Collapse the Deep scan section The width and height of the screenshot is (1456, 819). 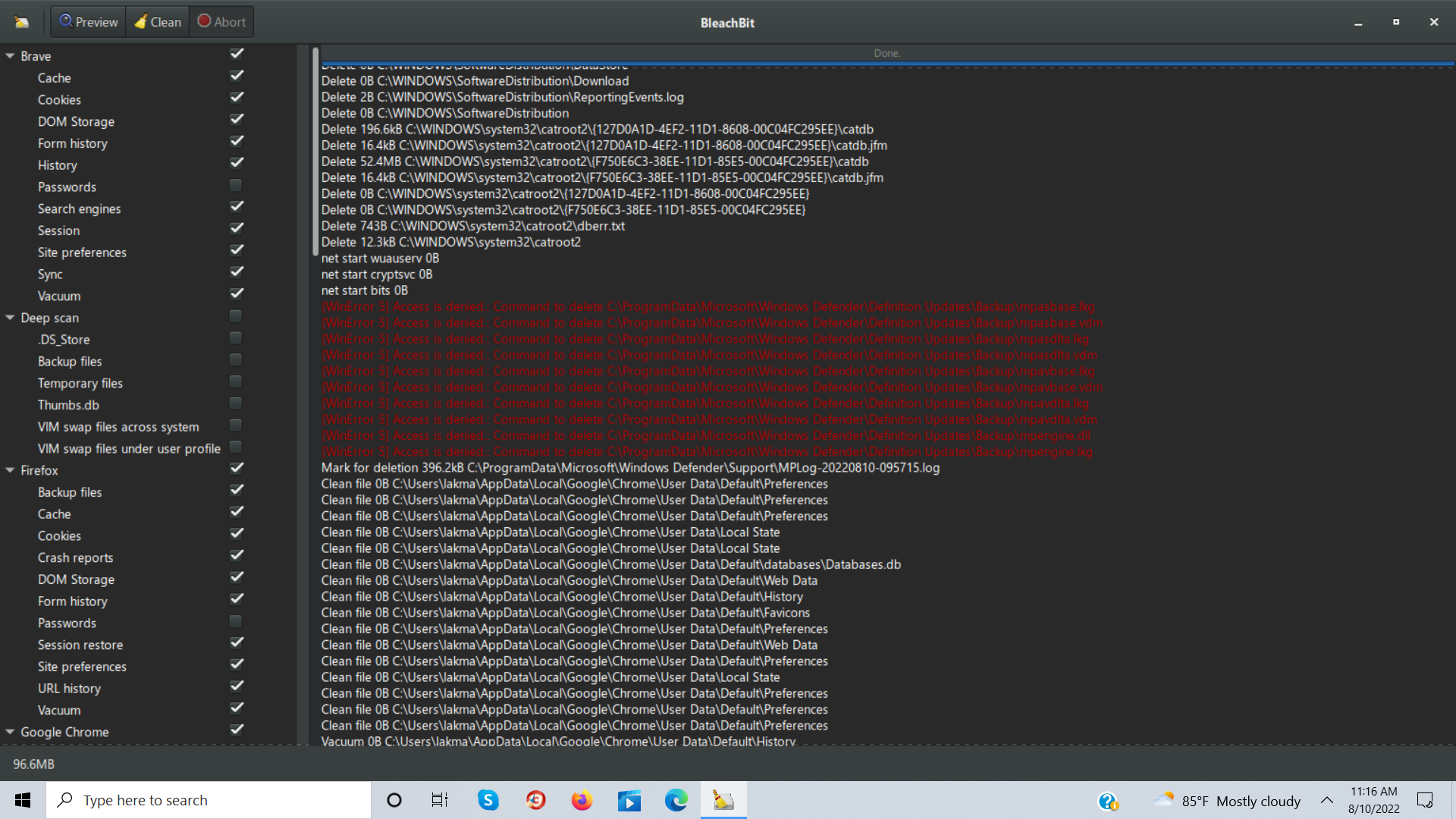click(x=9, y=317)
